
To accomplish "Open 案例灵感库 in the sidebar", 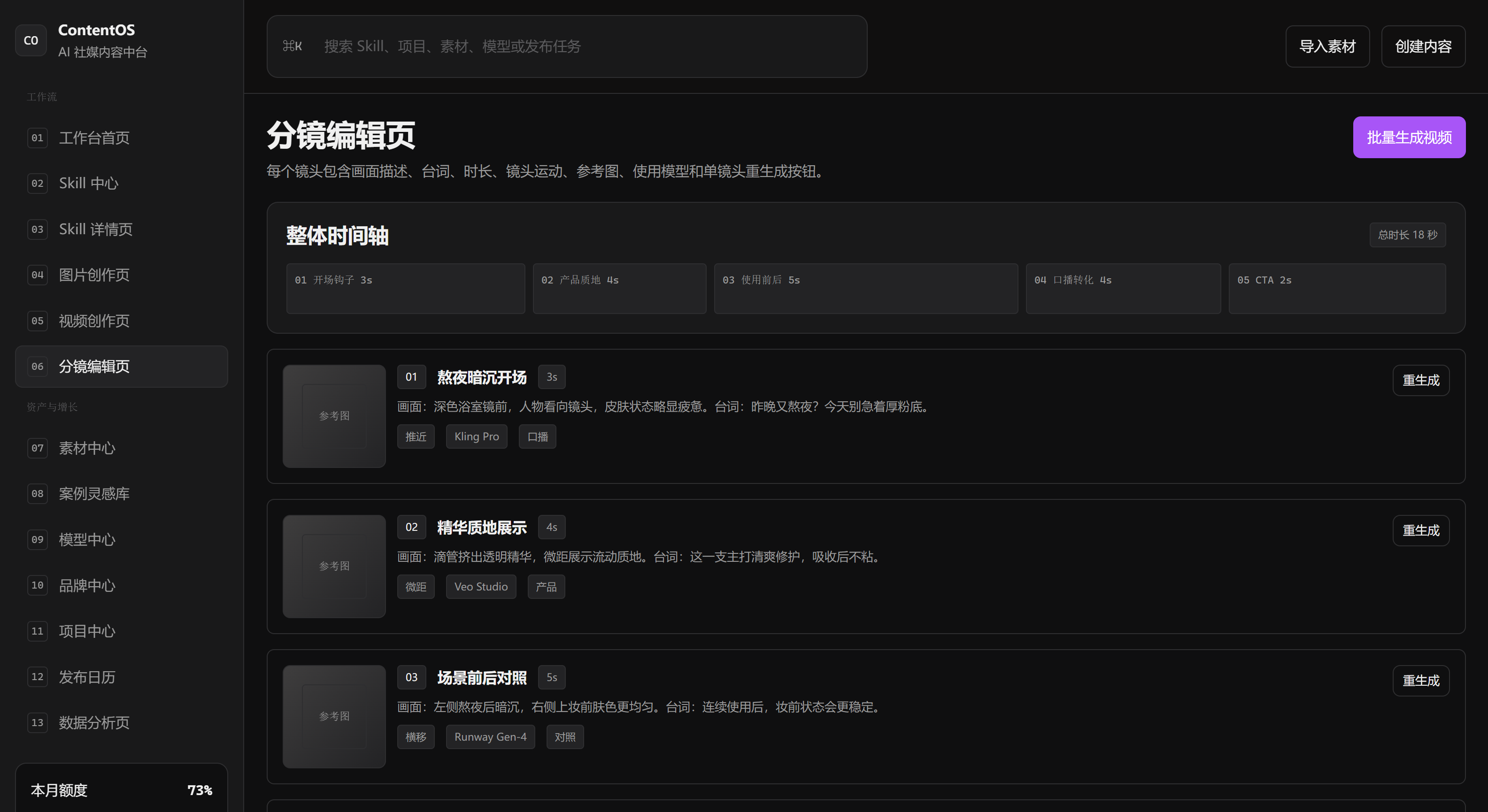I will click(x=121, y=494).
